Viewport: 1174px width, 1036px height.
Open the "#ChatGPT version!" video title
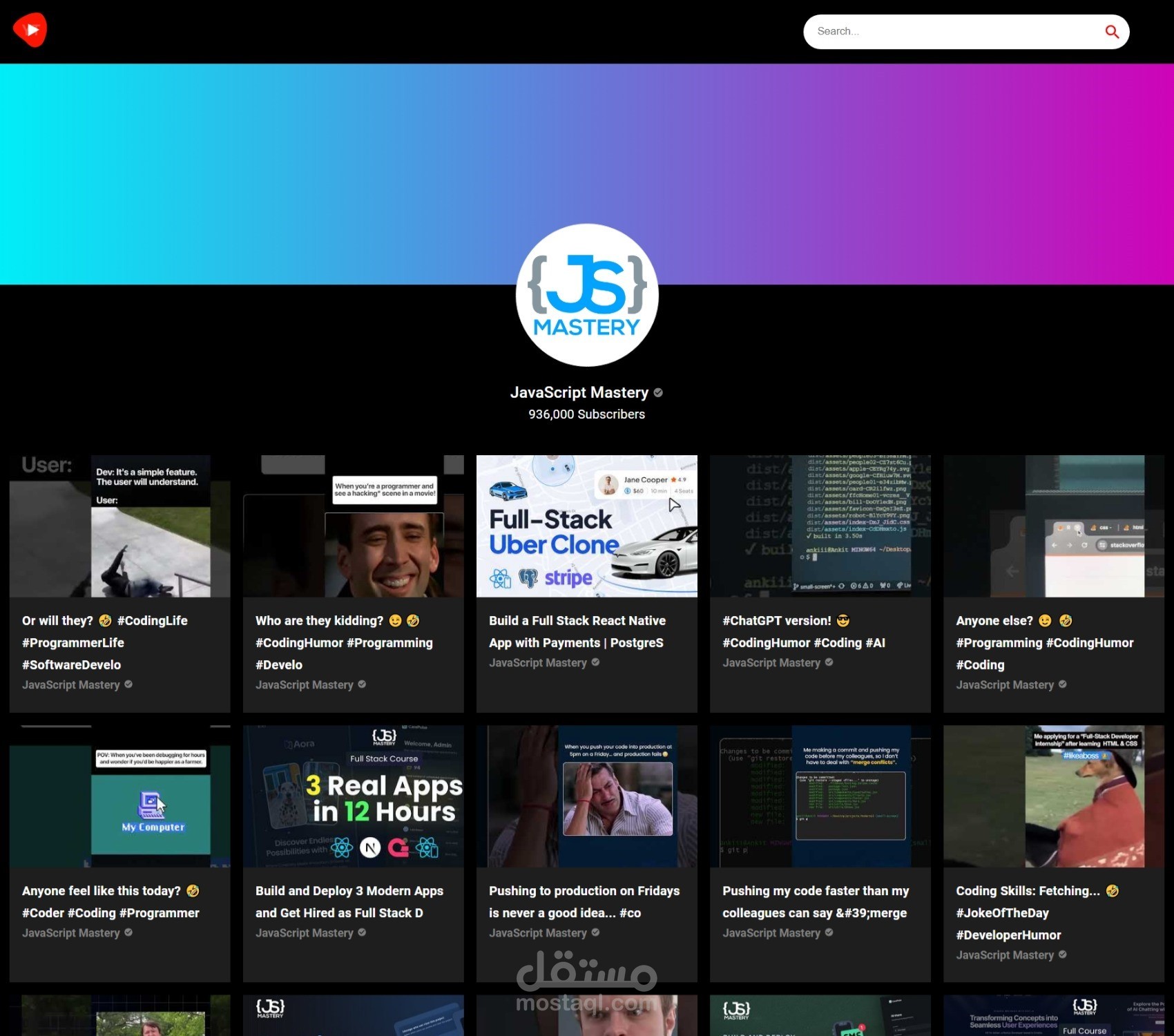804,631
